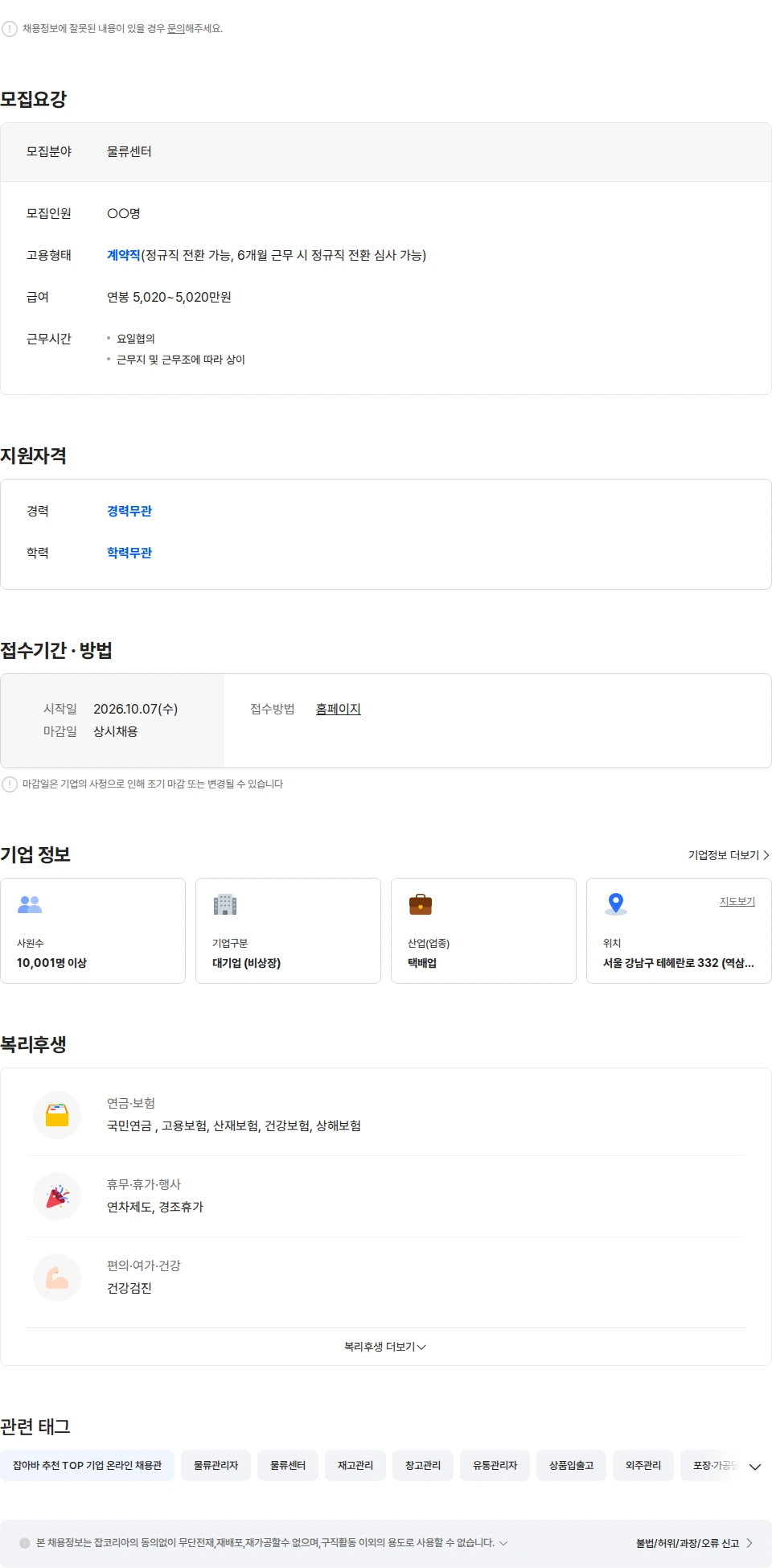Select the 물류센터 tag
This screenshot has height=1568, width=772.
point(288,1466)
